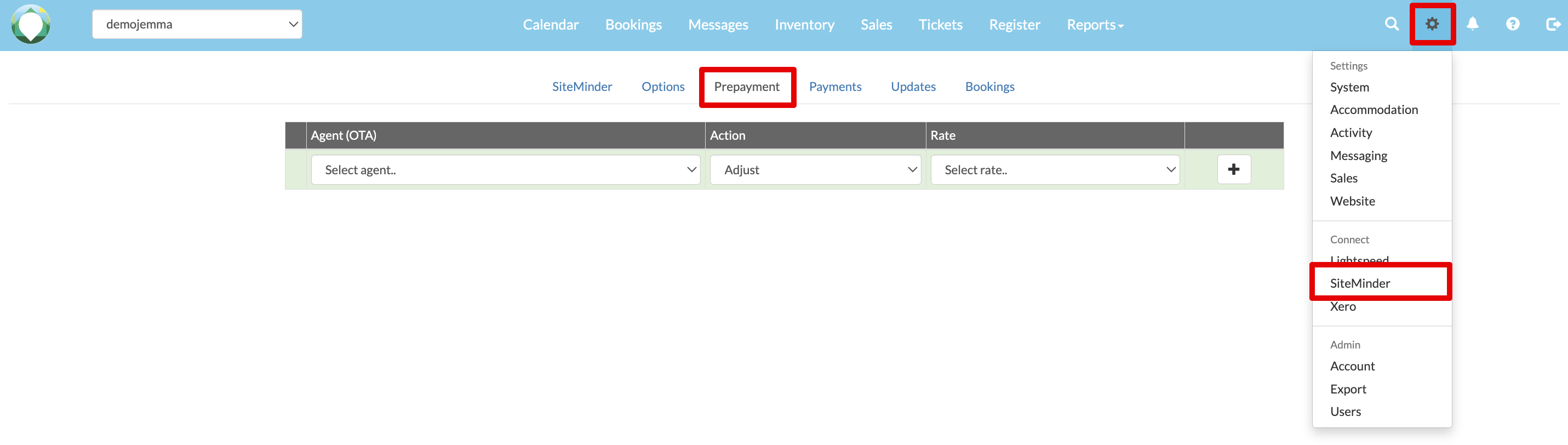Expand the Select rate dropdown

point(1055,170)
